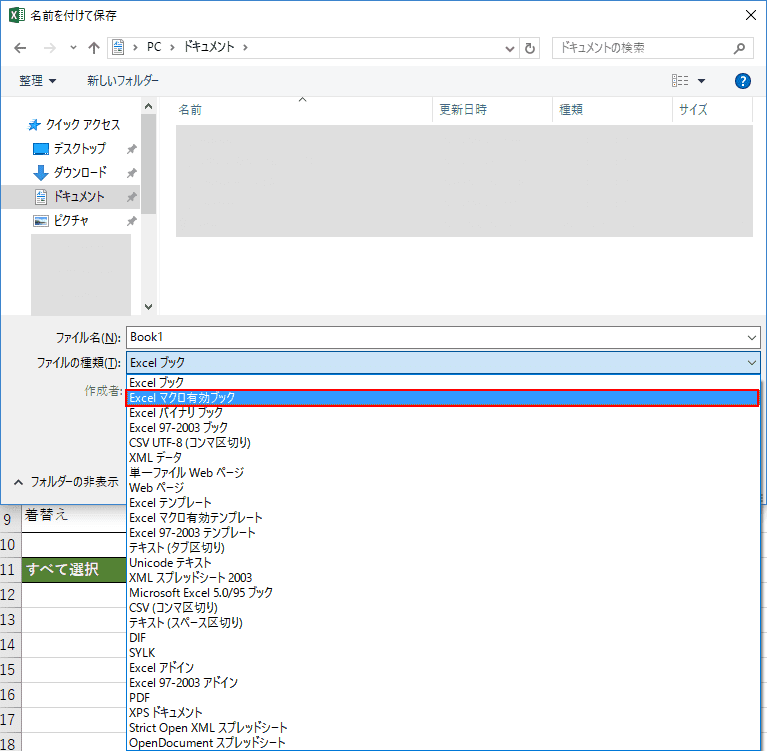This screenshot has height=751, width=767.
Task: Sort files by 更新日時 column
Action: pos(493,110)
